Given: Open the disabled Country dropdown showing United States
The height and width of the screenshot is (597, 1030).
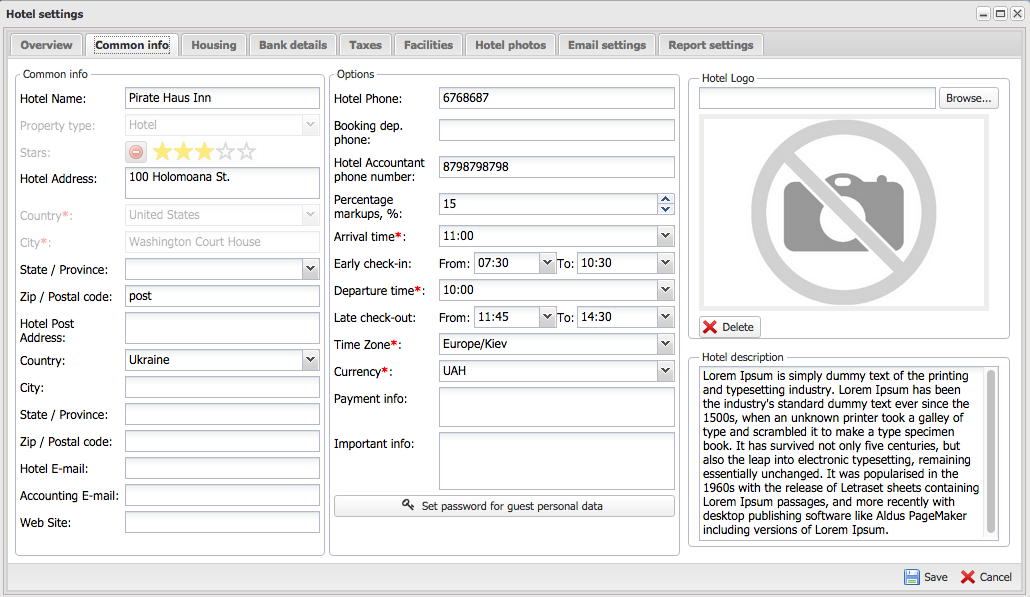Looking at the screenshot, I should [311, 215].
